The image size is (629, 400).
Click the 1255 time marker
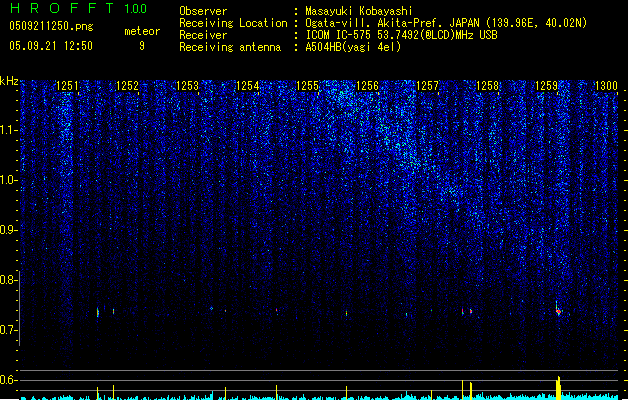coord(307,86)
